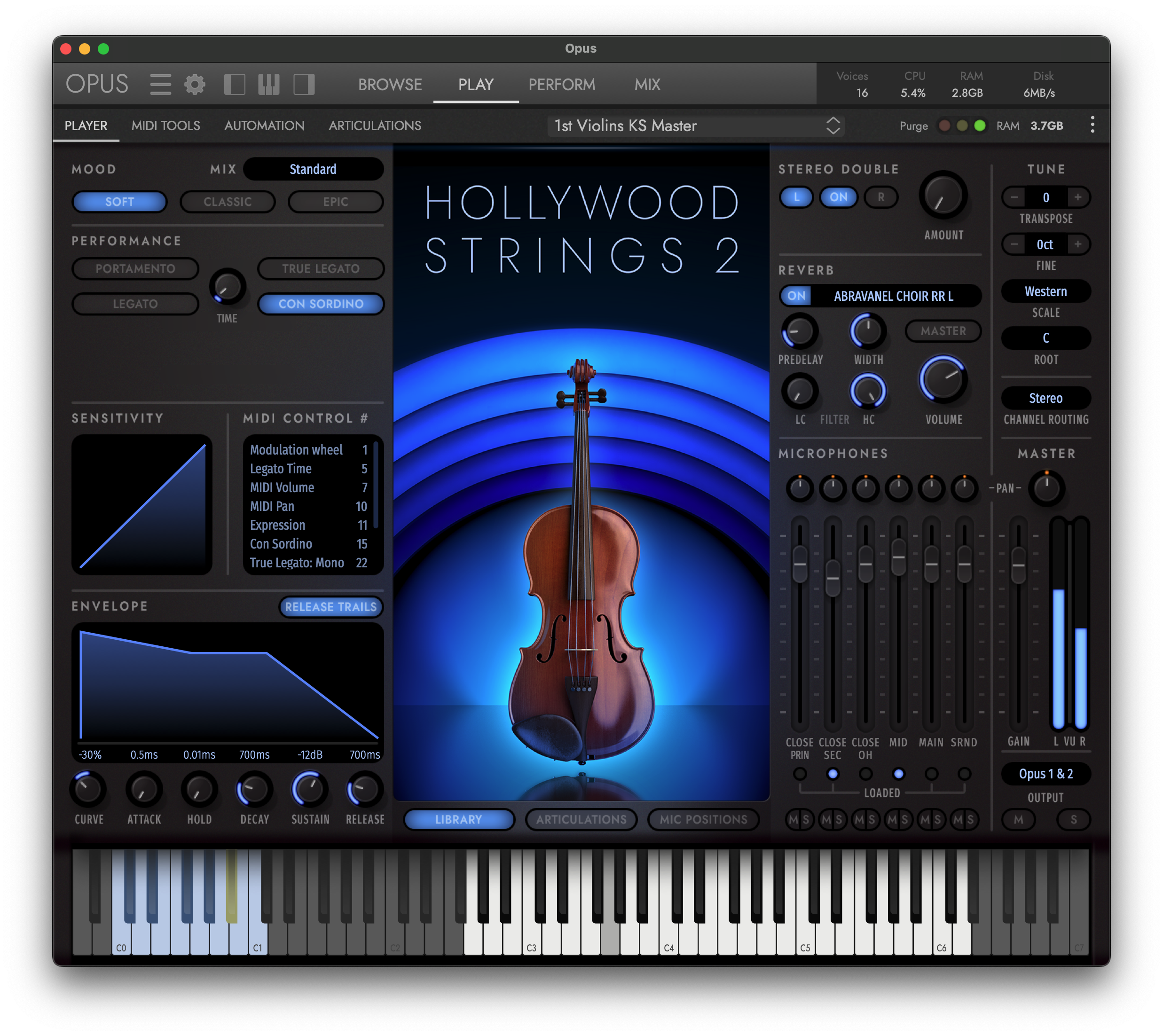Screen dimensions: 1163x1036
Task: Select the Epic mood
Action: point(336,202)
